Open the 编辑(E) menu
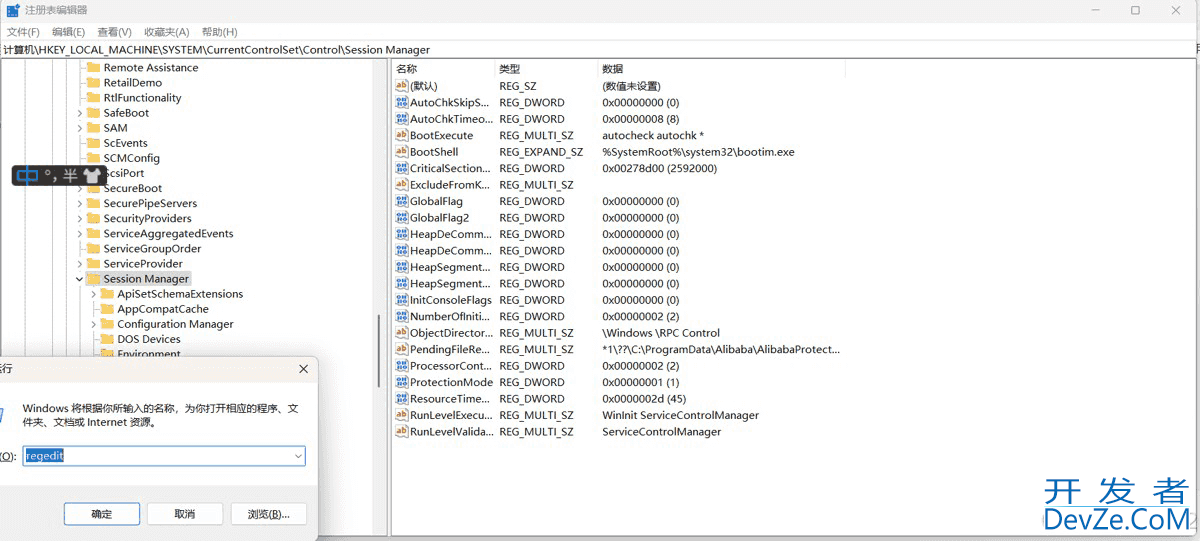 point(69,32)
